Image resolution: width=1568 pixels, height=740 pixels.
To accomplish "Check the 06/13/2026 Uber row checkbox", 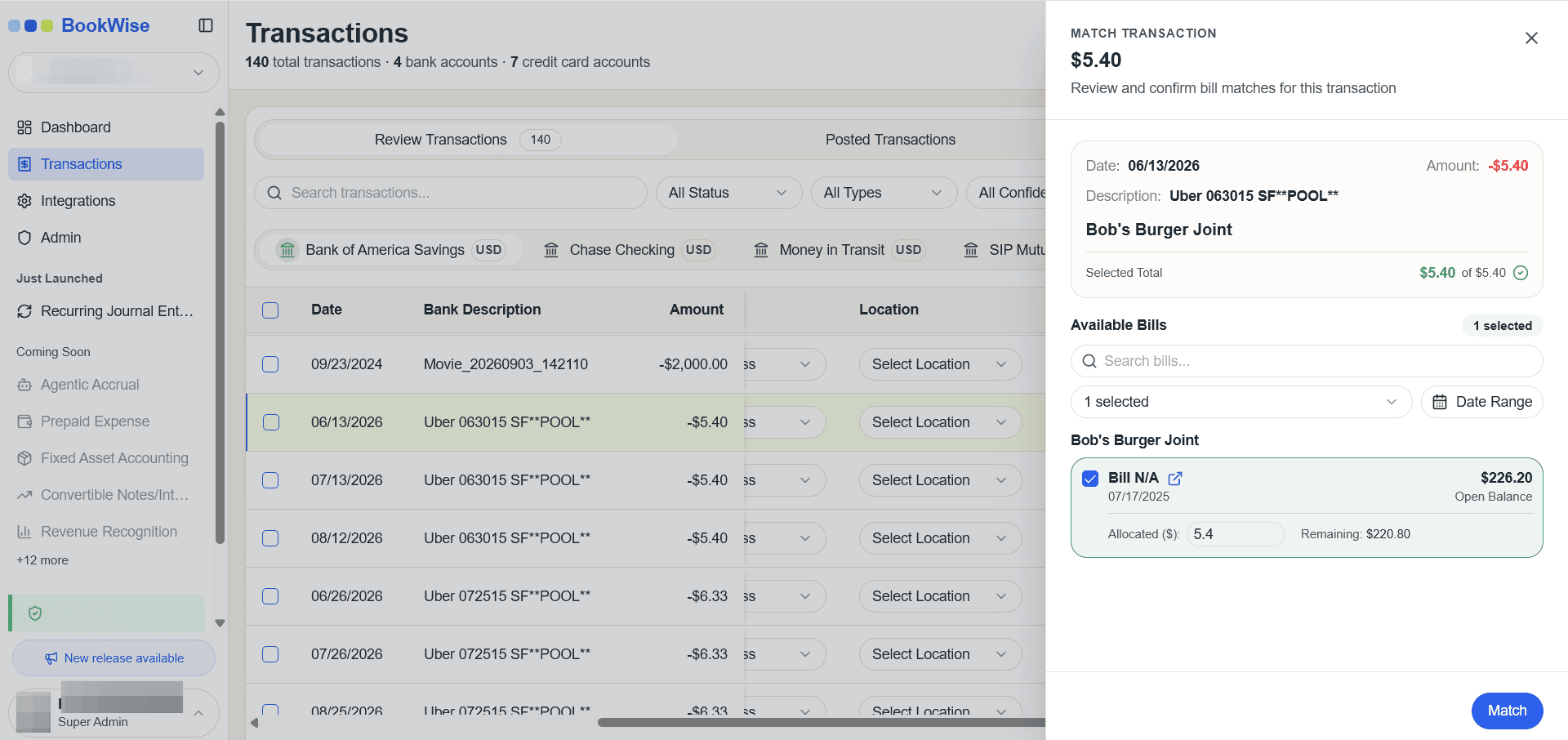I will pyautogui.click(x=271, y=422).
